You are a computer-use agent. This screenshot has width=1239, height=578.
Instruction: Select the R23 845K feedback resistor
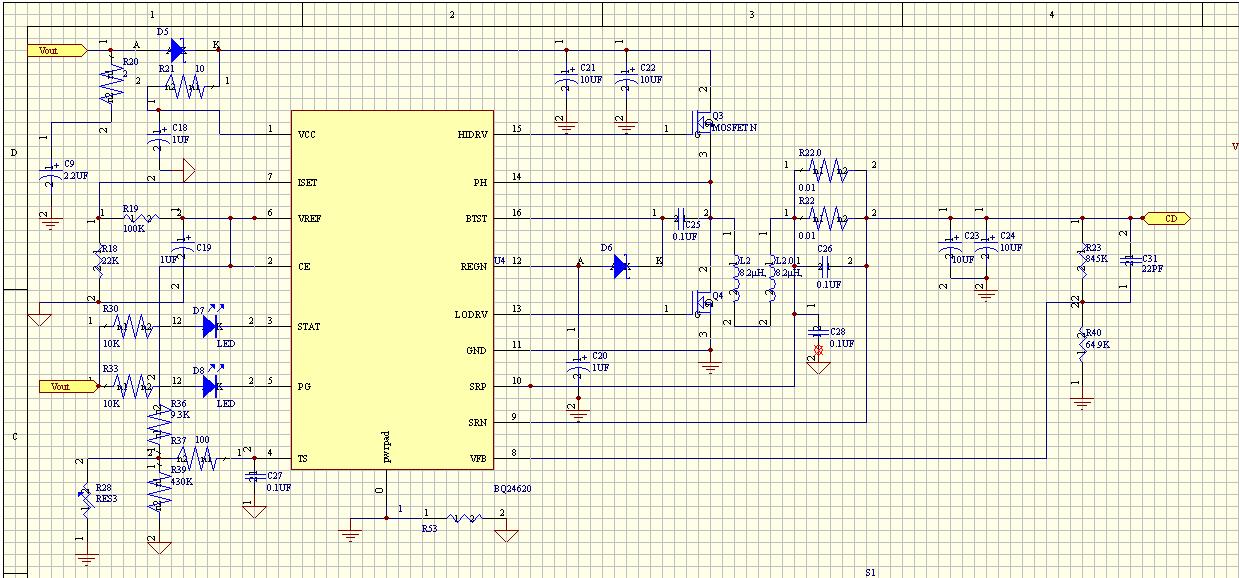click(x=1081, y=259)
